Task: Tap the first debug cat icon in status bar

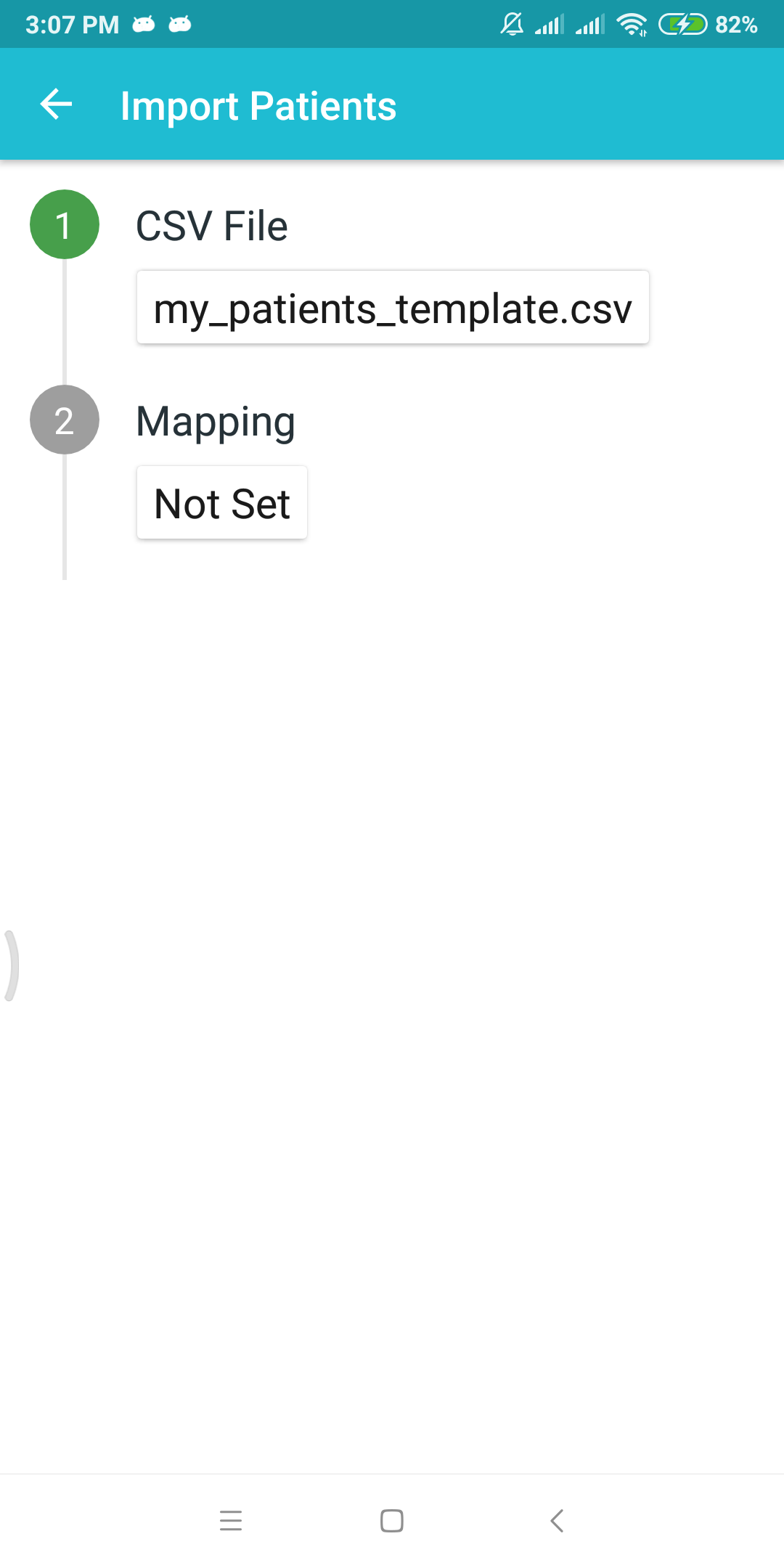Action: [144, 25]
